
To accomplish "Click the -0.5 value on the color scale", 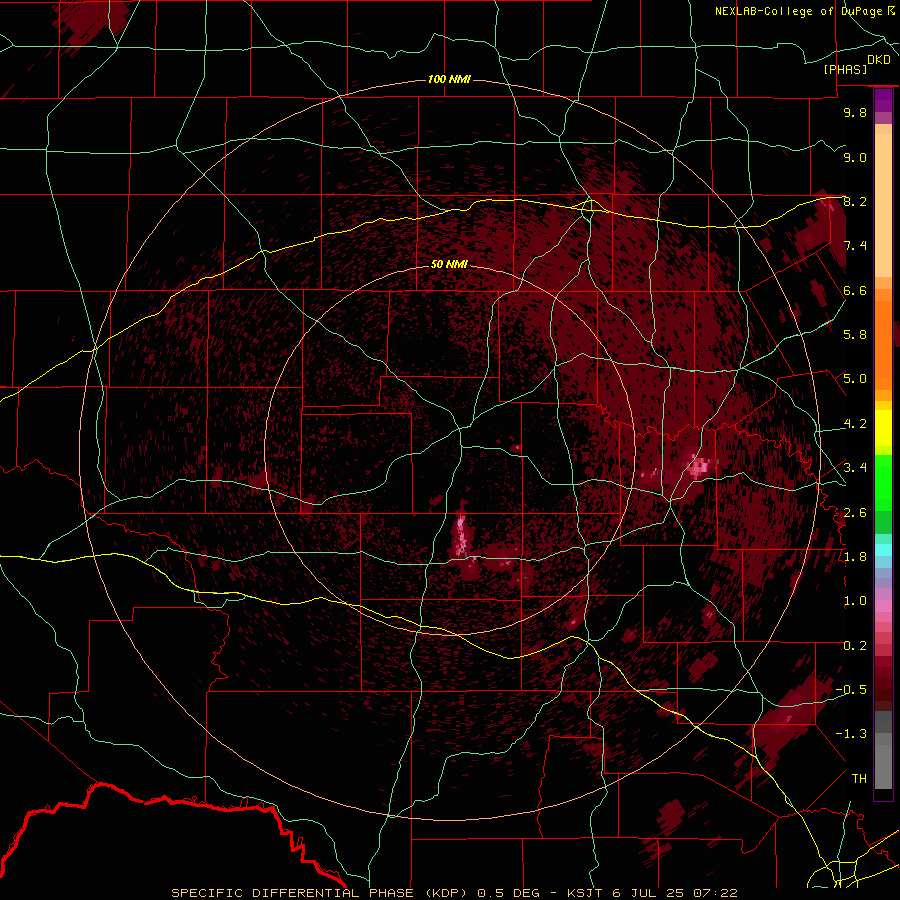I will pos(851,690).
